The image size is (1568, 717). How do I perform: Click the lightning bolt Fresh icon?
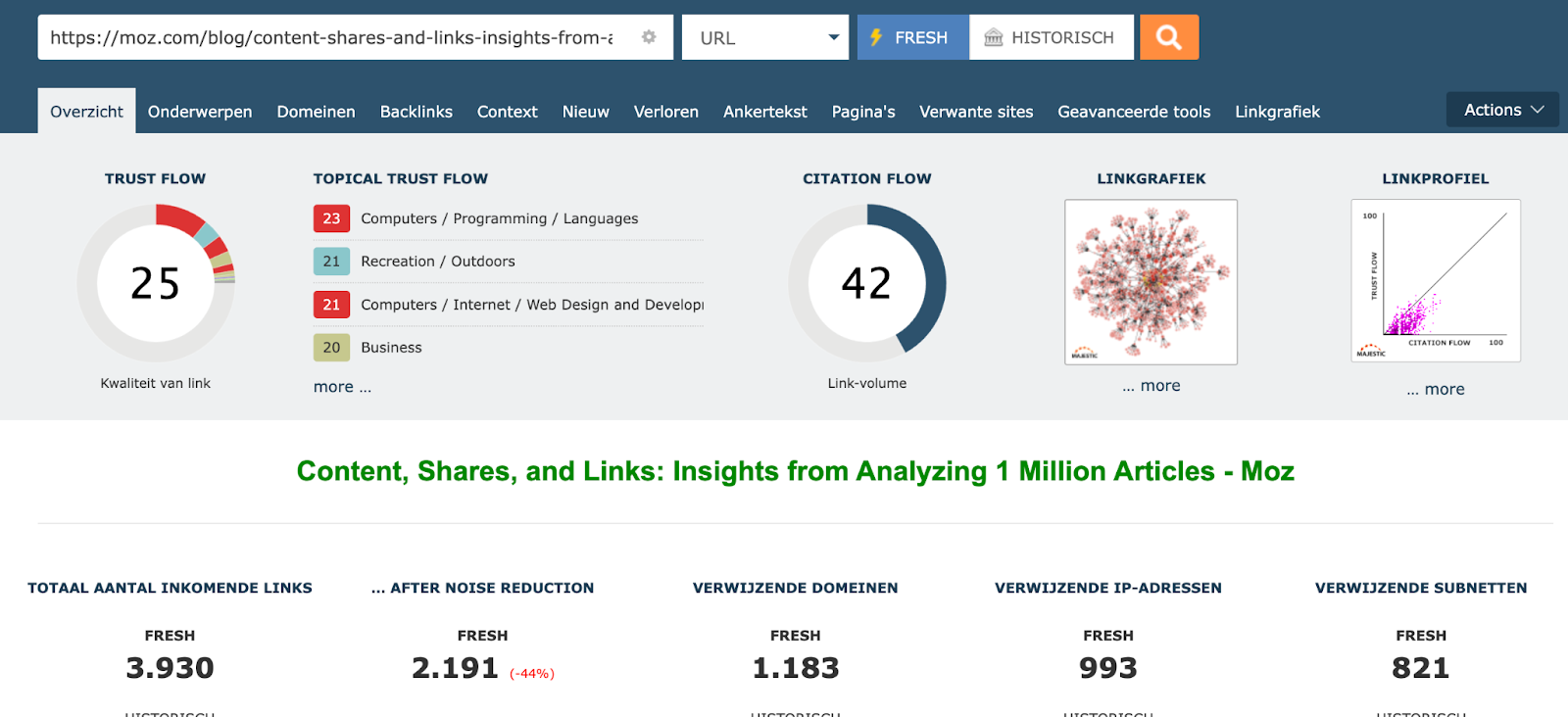pos(877,37)
